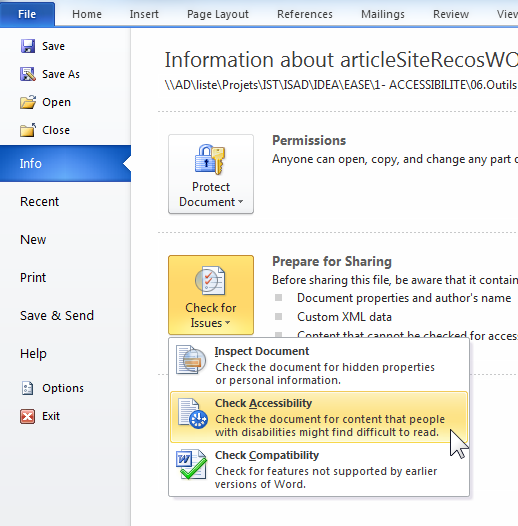Click the red Exit icon

[27, 416]
